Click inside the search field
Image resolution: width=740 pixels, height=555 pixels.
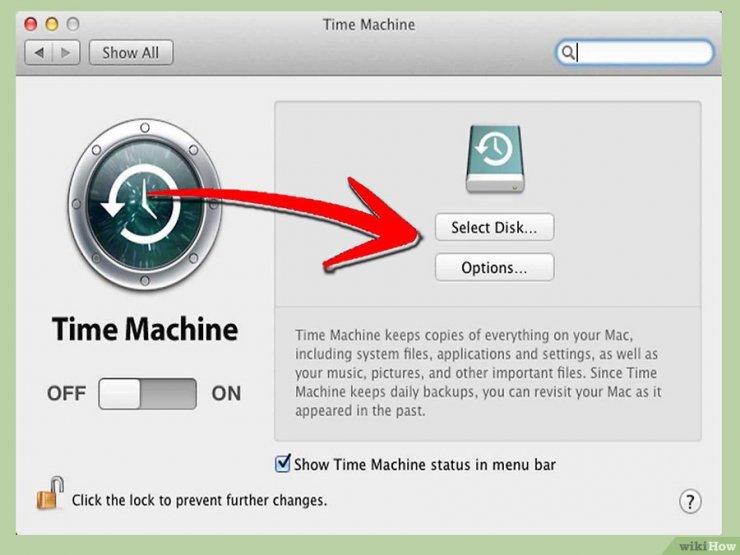(x=635, y=52)
